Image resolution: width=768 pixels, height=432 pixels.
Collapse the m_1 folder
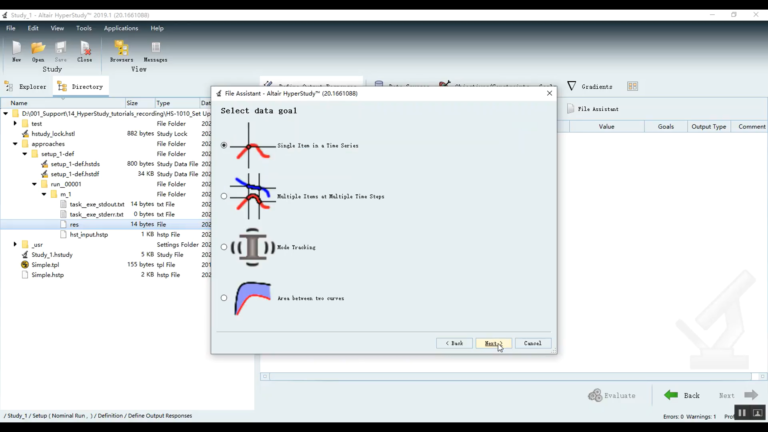[44, 194]
